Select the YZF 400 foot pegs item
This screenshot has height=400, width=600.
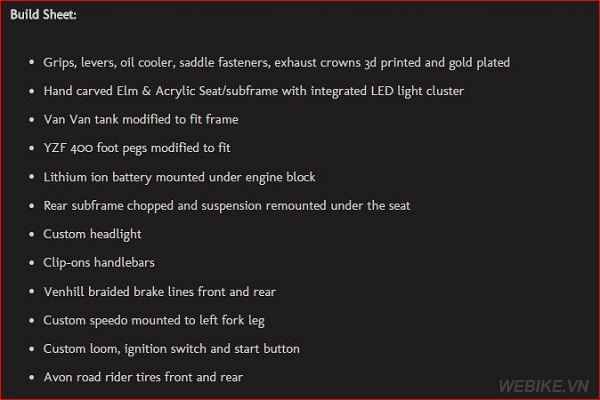click(x=137, y=148)
